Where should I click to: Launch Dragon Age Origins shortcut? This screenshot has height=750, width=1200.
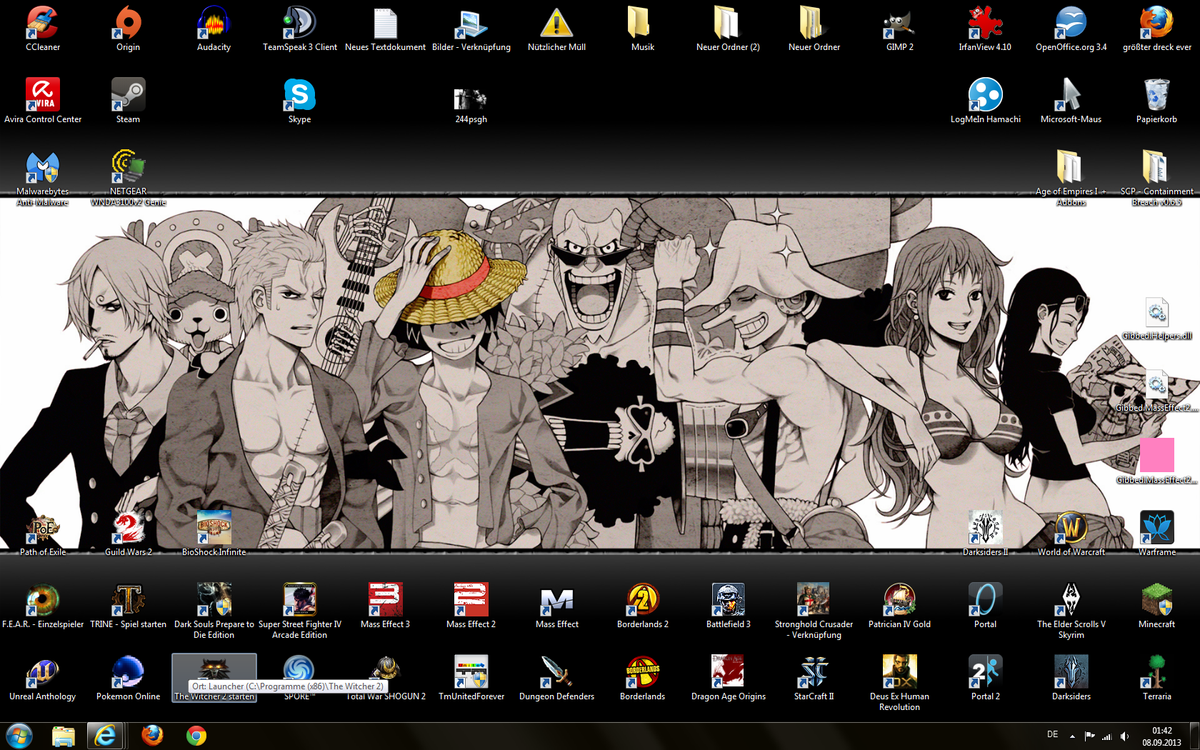point(728,671)
